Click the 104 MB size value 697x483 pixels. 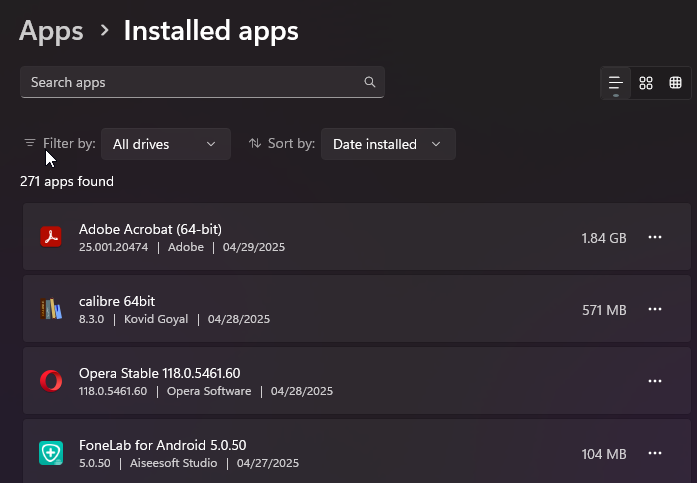click(x=604, y=454)
